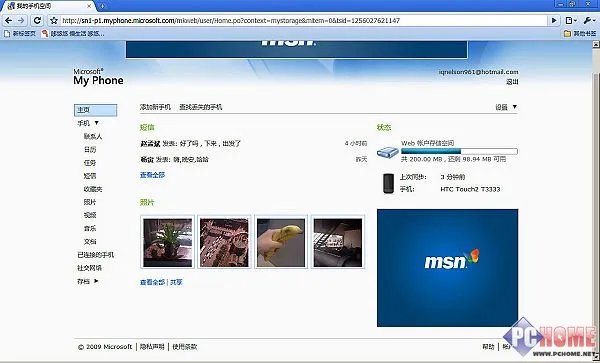Click the msn banner at page top
600x363 pixels.
(x=297, y=49)
